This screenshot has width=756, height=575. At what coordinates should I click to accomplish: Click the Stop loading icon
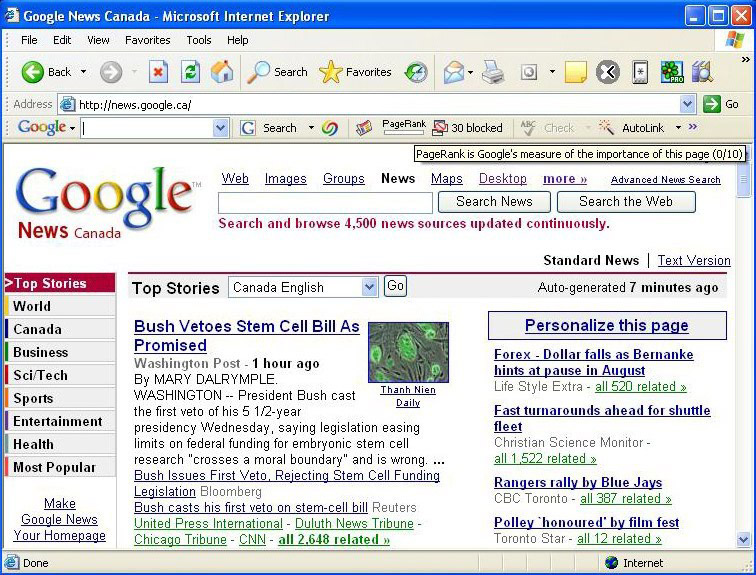click(158, 72)
